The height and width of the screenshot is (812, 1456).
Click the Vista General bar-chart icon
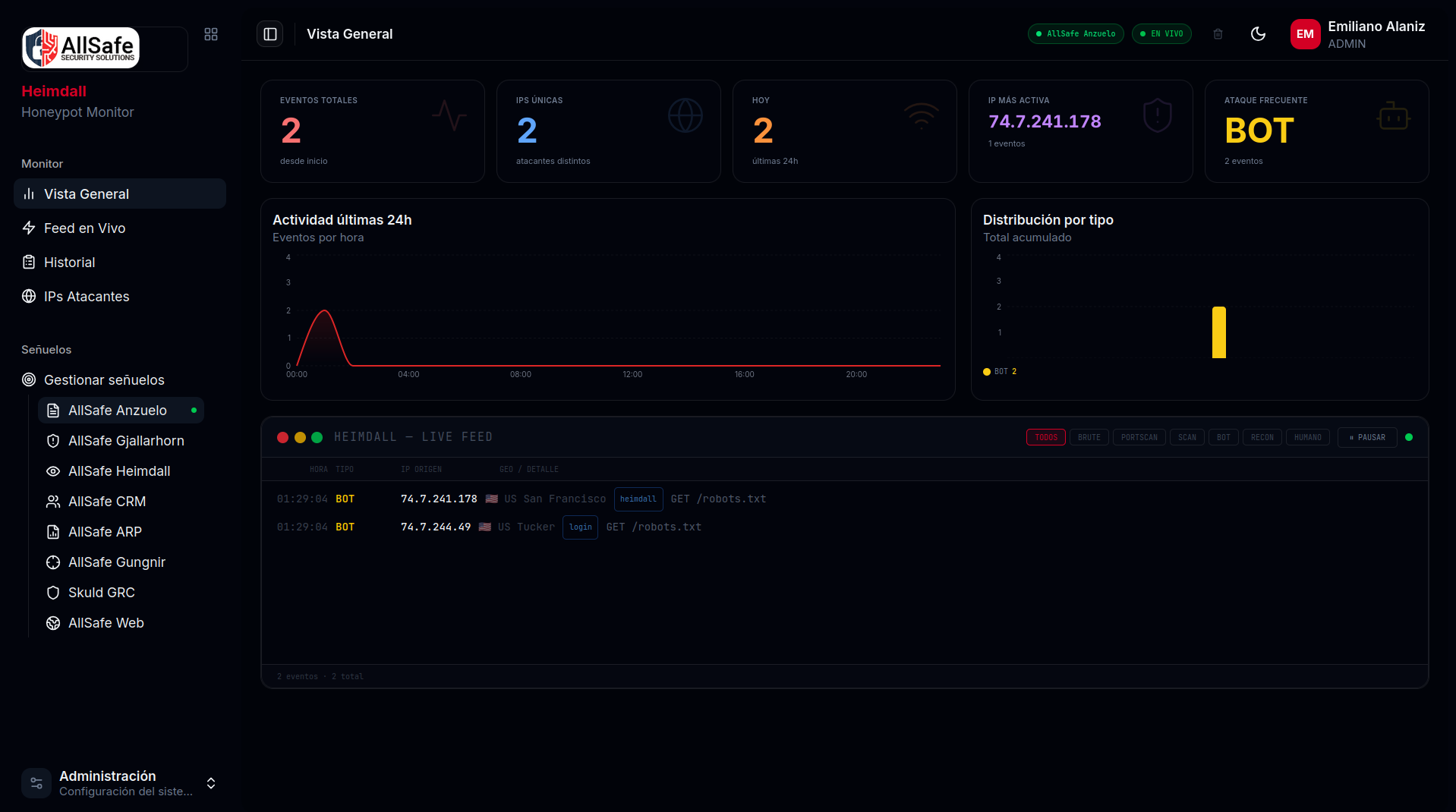29,194
